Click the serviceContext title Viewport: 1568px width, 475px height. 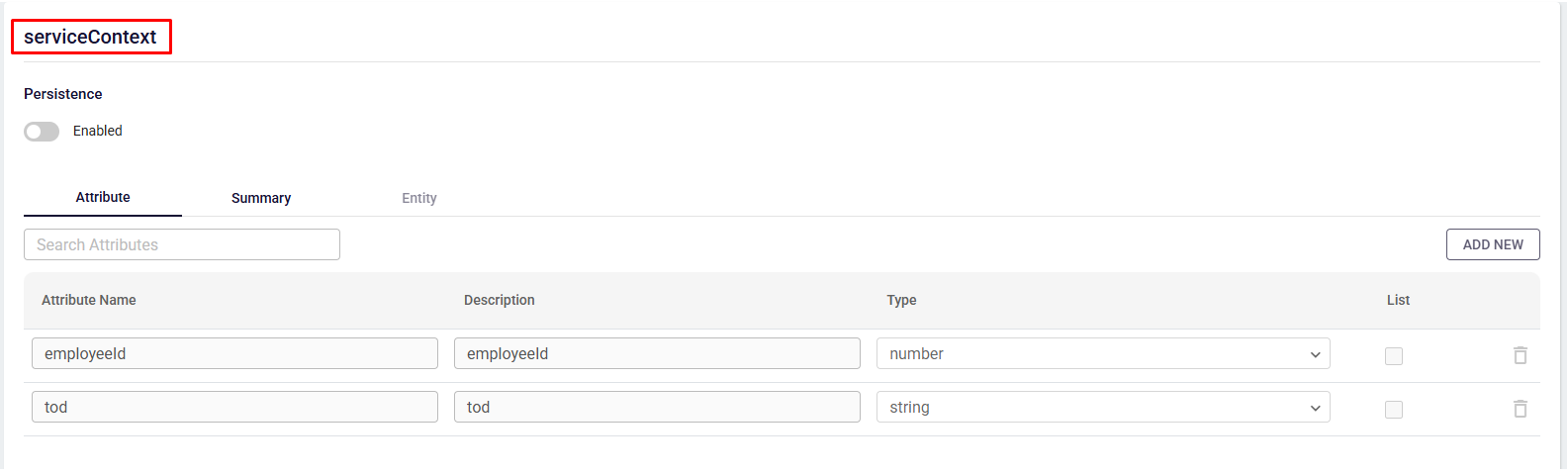pyautogui.click(x=90, y=37)
